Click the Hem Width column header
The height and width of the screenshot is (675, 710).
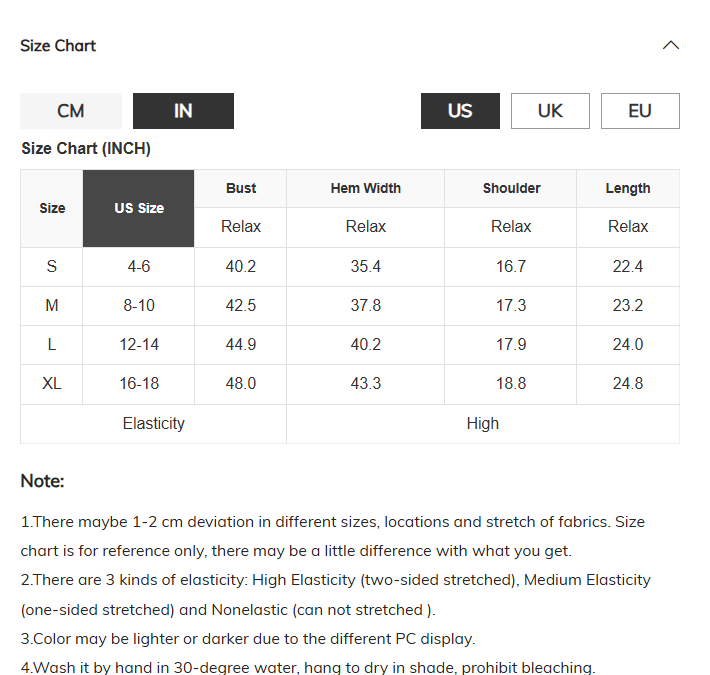365,188
